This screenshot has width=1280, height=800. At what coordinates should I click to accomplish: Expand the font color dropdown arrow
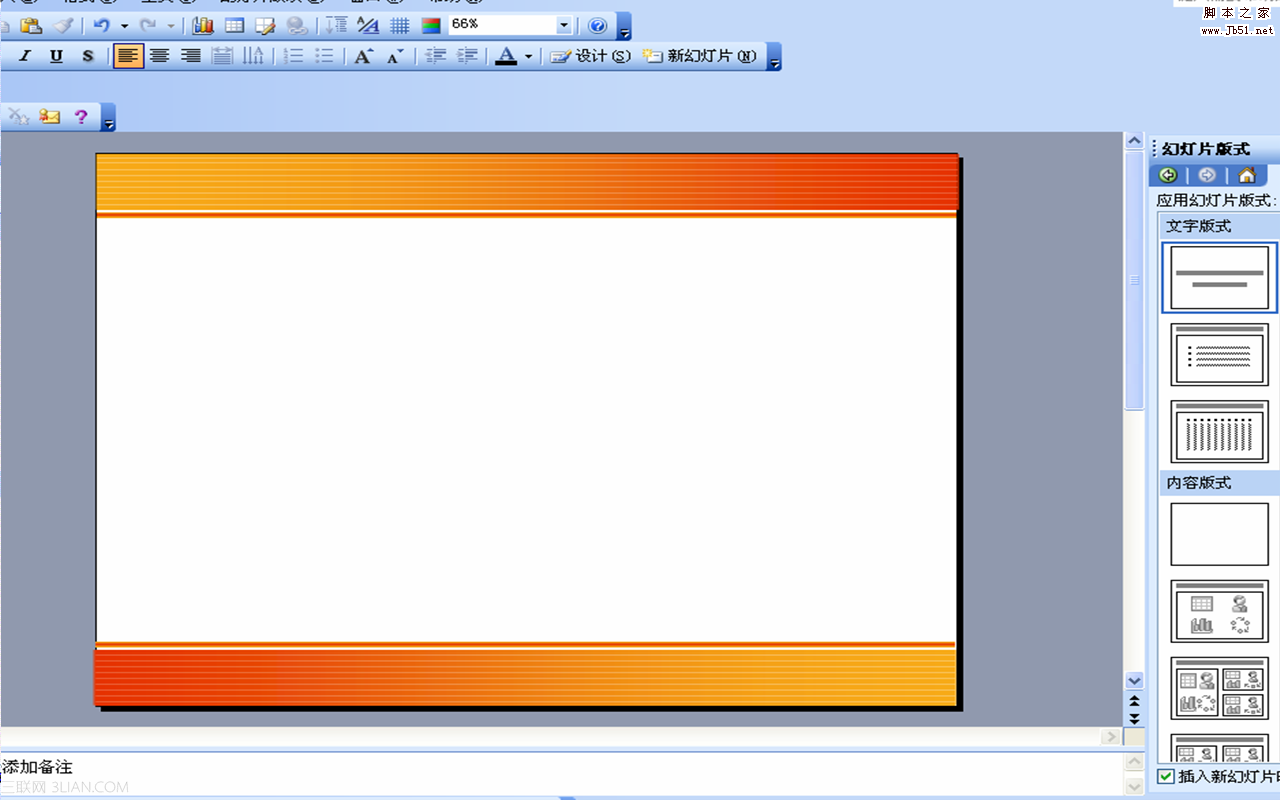tap(528, 57)
